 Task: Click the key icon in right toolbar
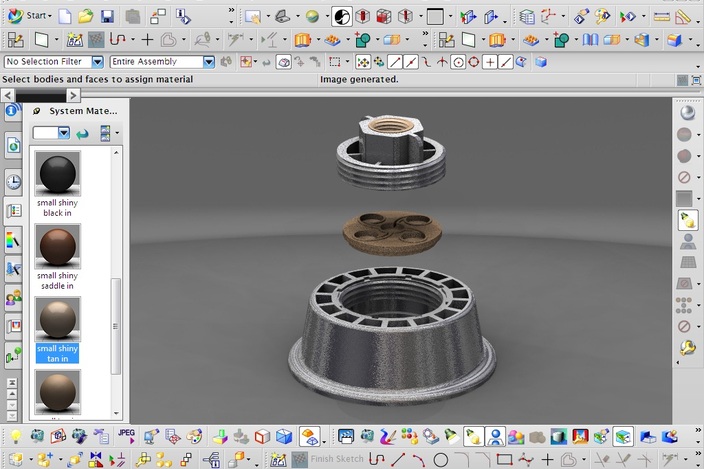[x=687, y=348]
